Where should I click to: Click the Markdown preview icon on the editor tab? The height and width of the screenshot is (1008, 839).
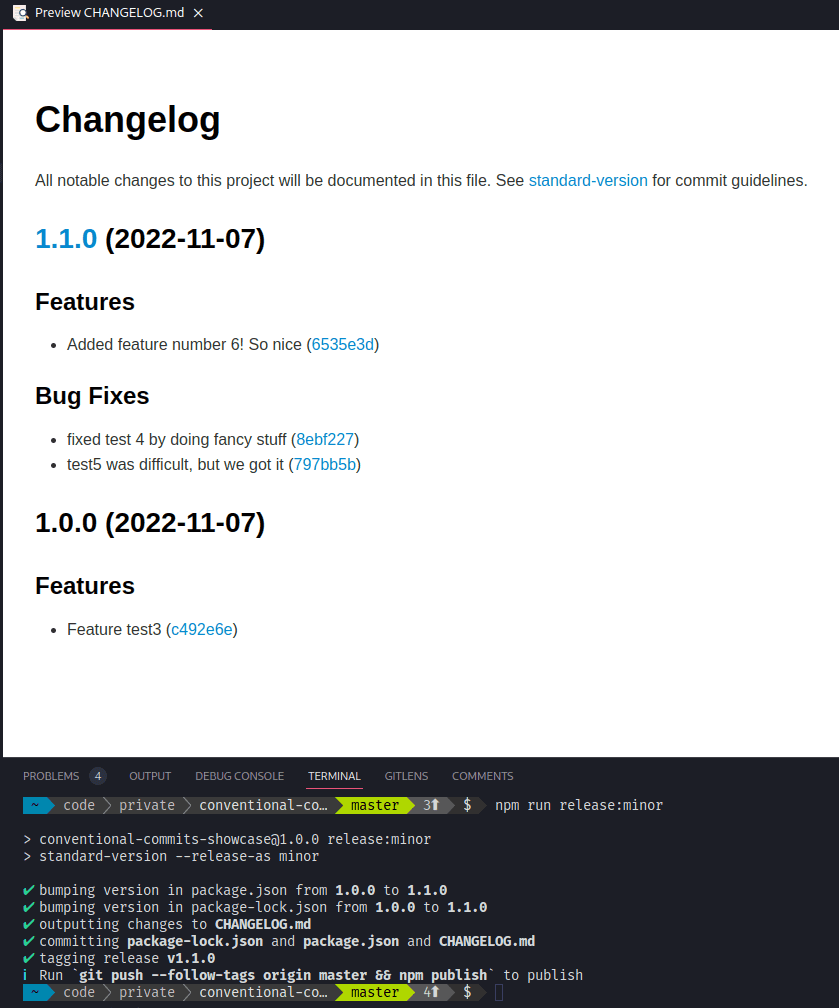tap(22, 14)
